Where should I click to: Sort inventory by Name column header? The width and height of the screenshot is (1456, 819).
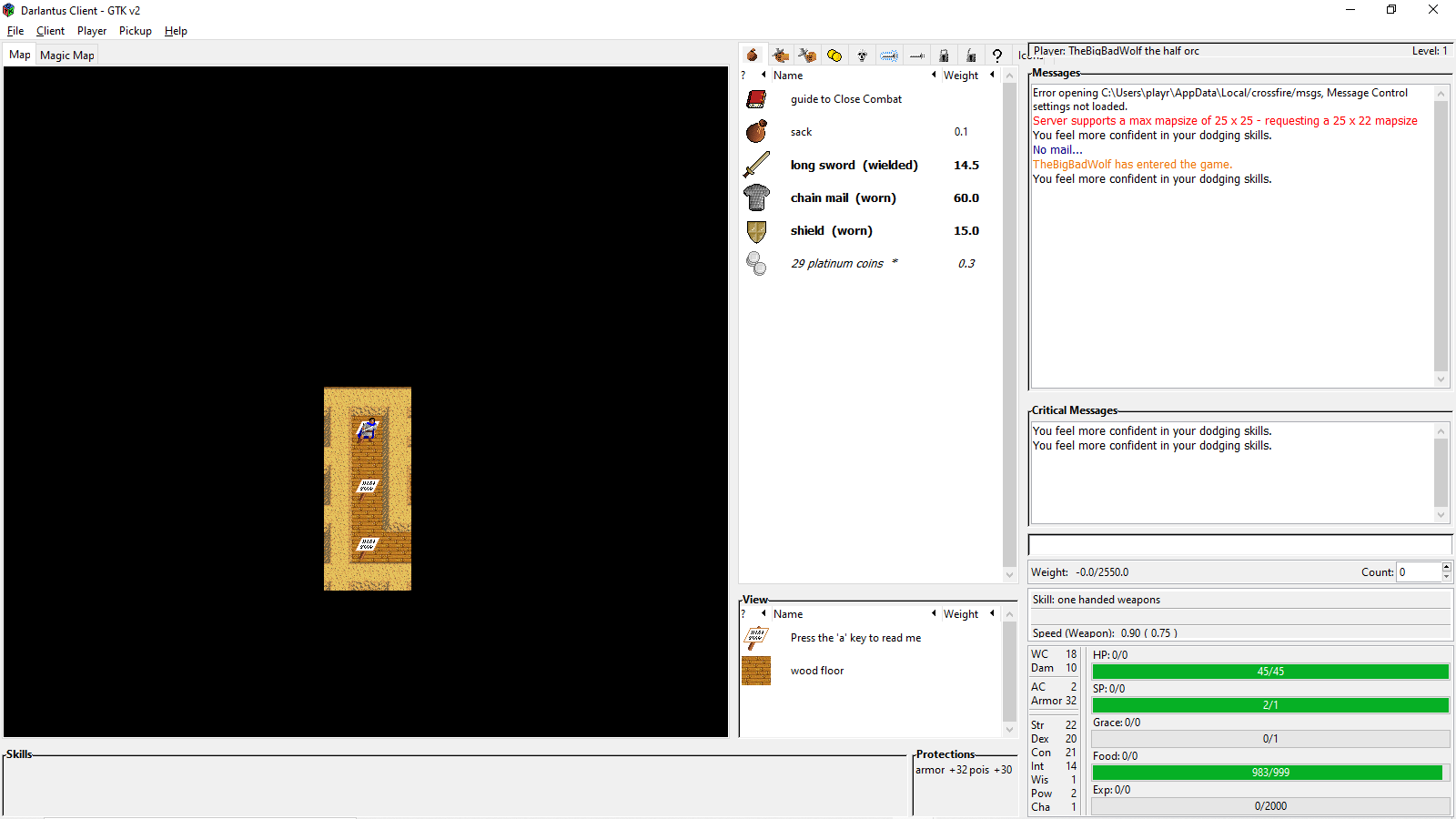click(x=788, y=76)
